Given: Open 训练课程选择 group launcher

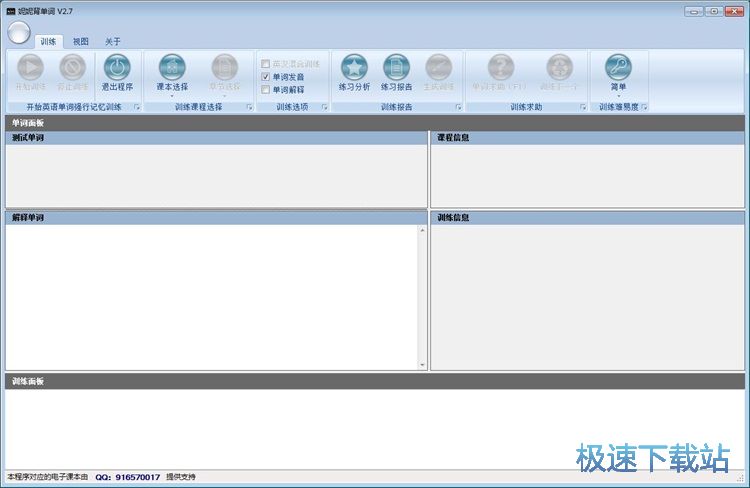Looking at the screenshot, I should click(x=249, y=107).
